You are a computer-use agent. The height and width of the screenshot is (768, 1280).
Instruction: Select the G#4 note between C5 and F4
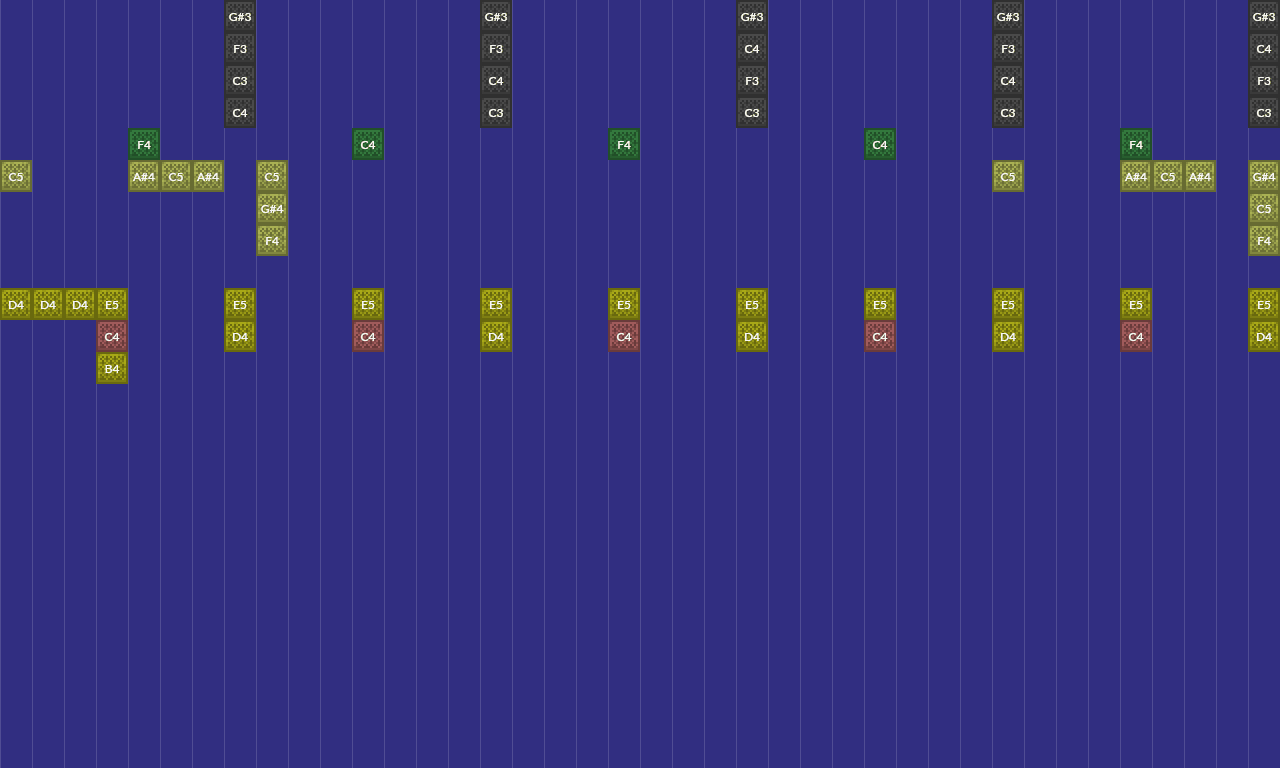272,209
